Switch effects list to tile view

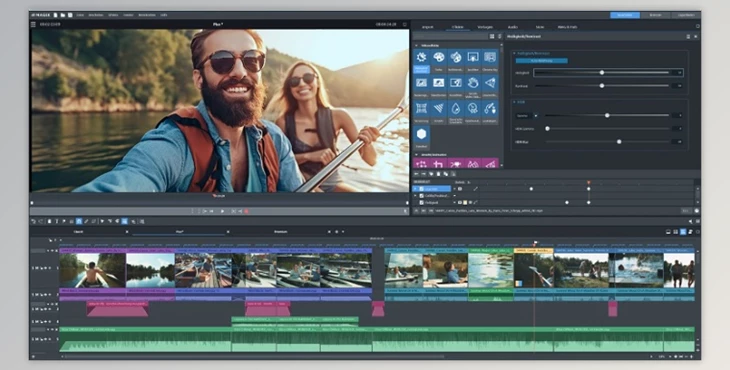coord(492,36)
